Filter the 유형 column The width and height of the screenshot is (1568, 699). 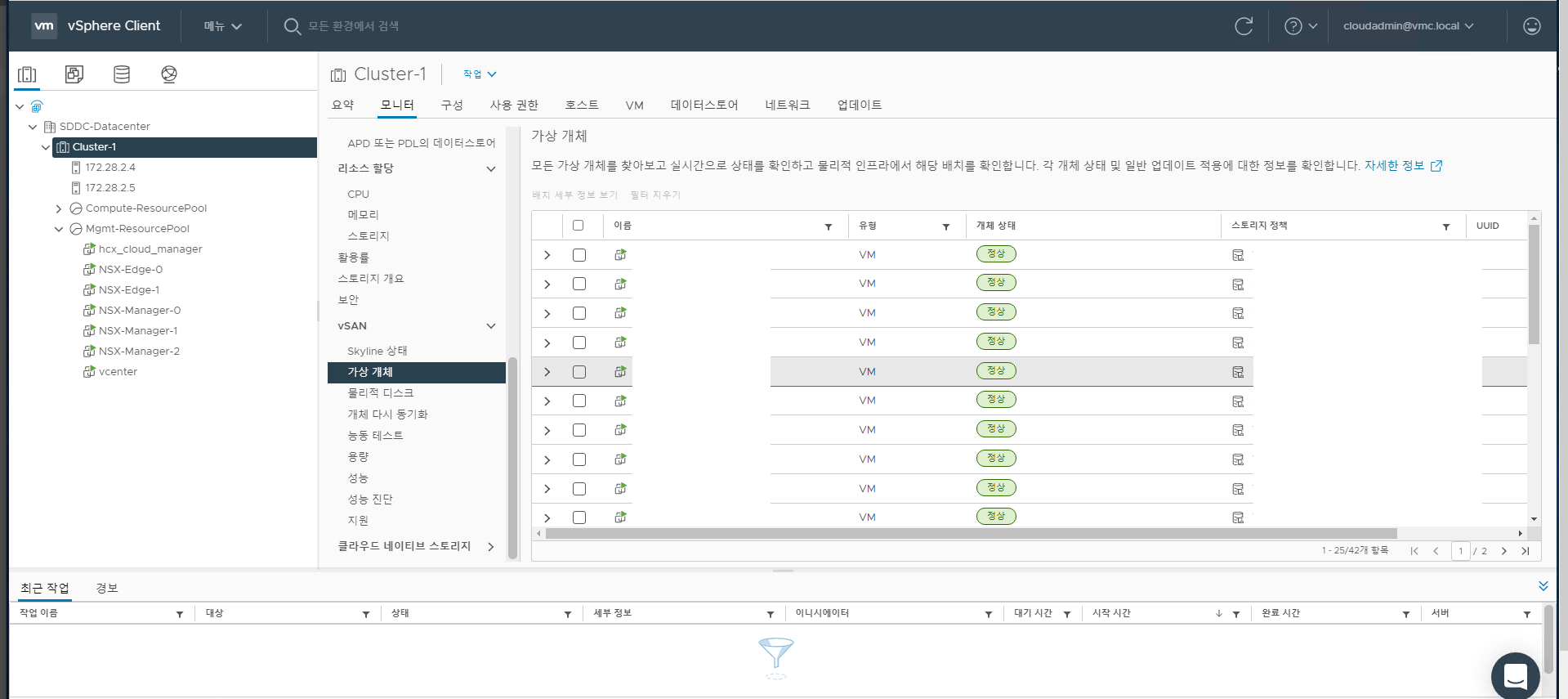pos(946,226)
